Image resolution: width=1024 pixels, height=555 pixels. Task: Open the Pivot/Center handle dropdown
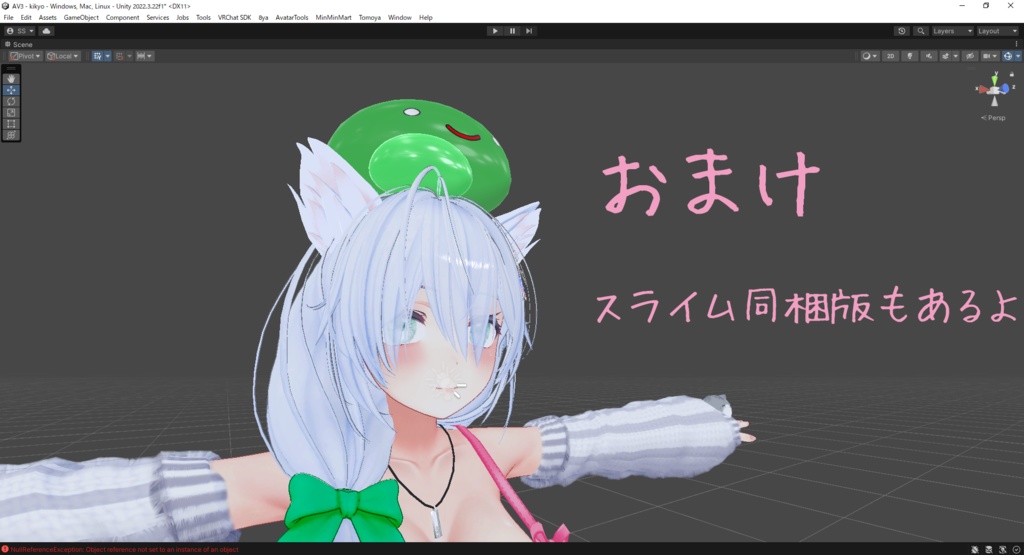[x=25, y=56]
